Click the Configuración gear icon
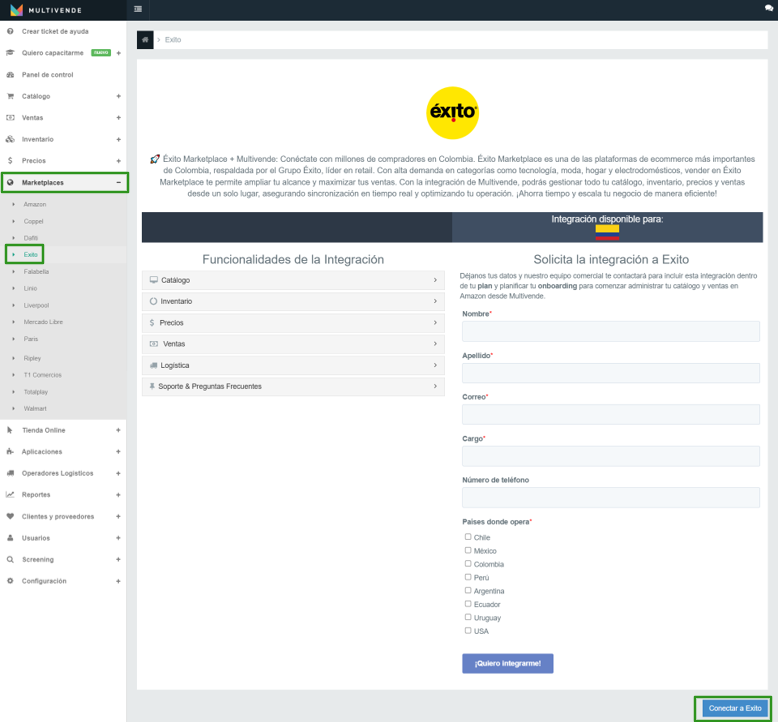778x722 pixels. (x=10, y=581)
